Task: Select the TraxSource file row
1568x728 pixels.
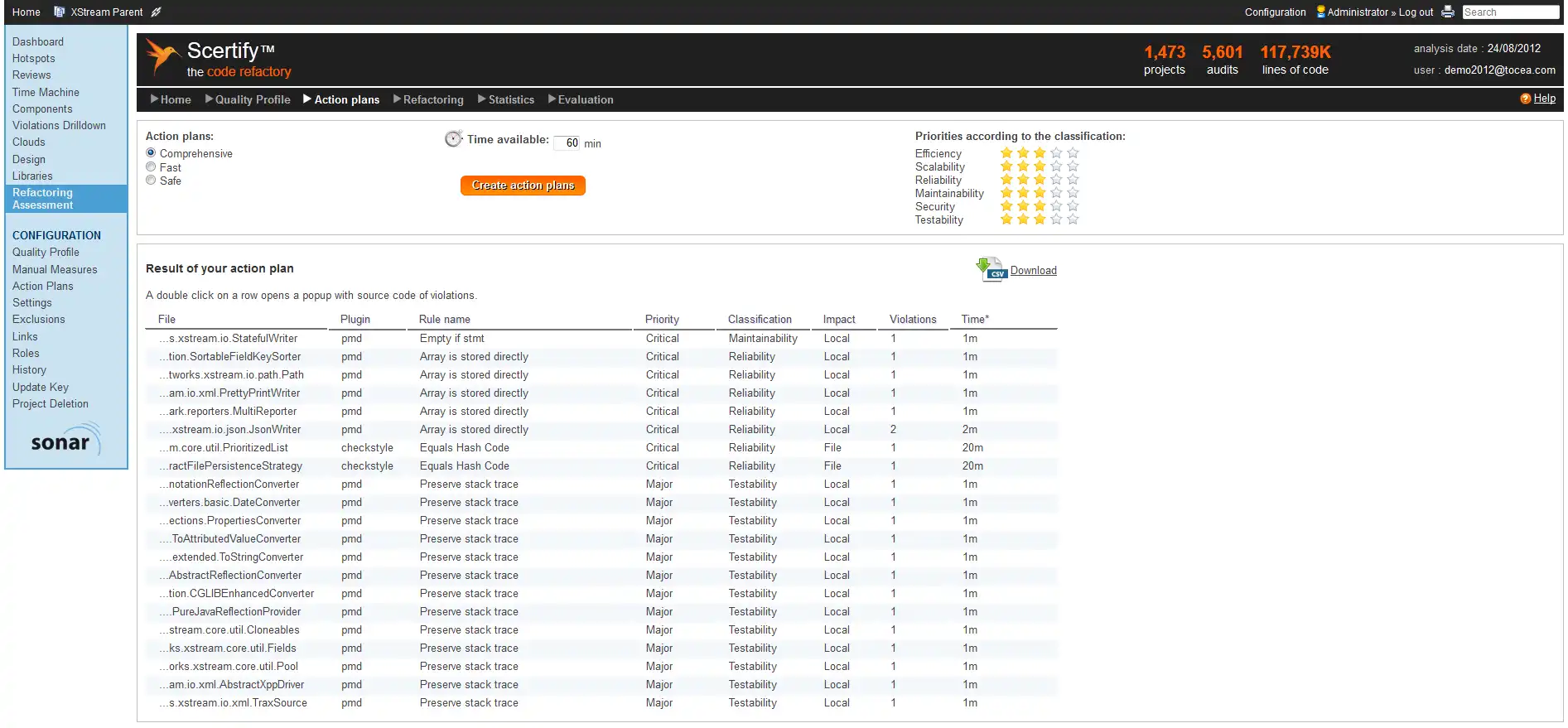Action: tap(601, 703)
